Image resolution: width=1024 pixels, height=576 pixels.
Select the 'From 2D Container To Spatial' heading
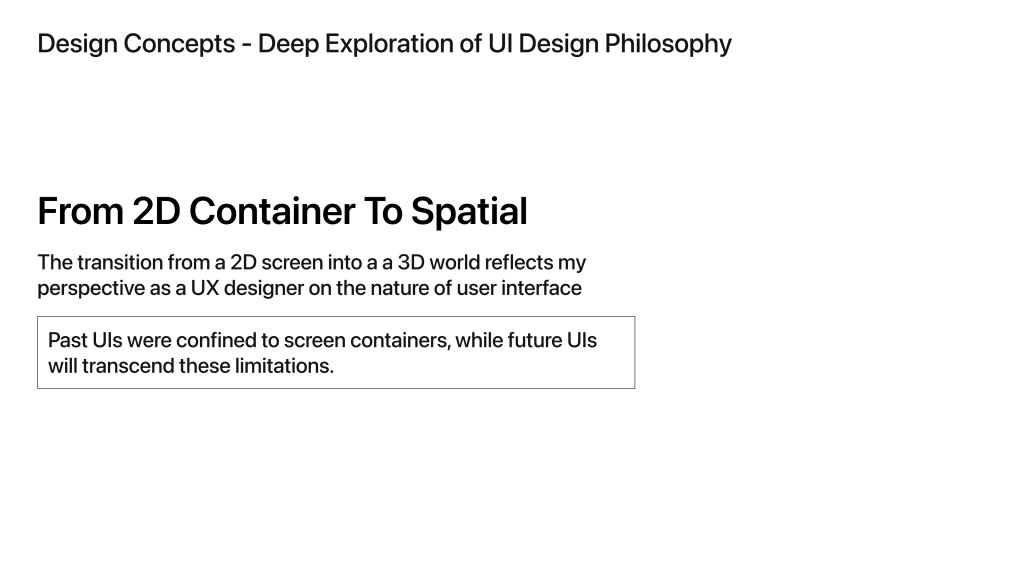click(282, 211)
